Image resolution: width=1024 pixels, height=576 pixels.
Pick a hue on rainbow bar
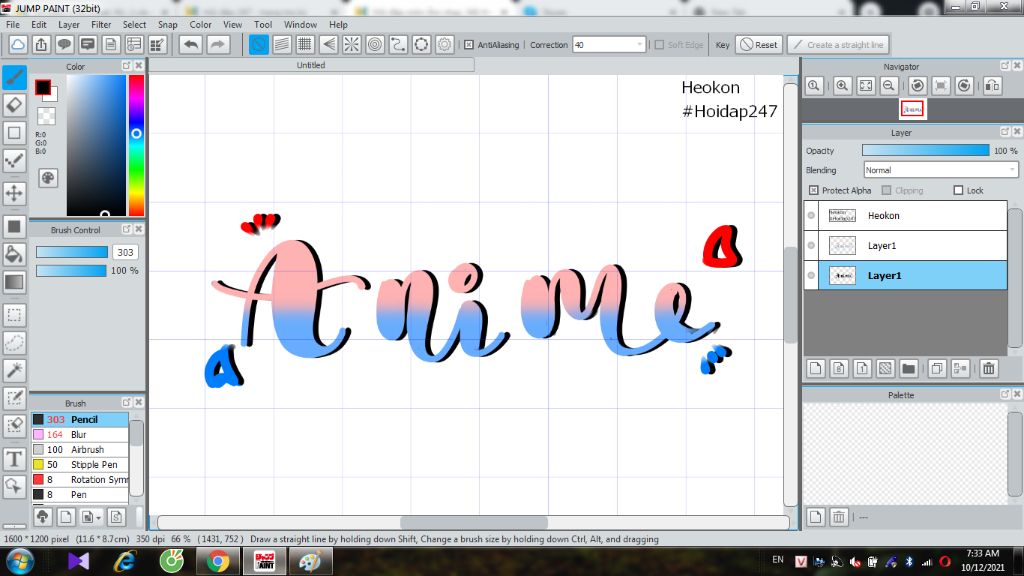136,145
